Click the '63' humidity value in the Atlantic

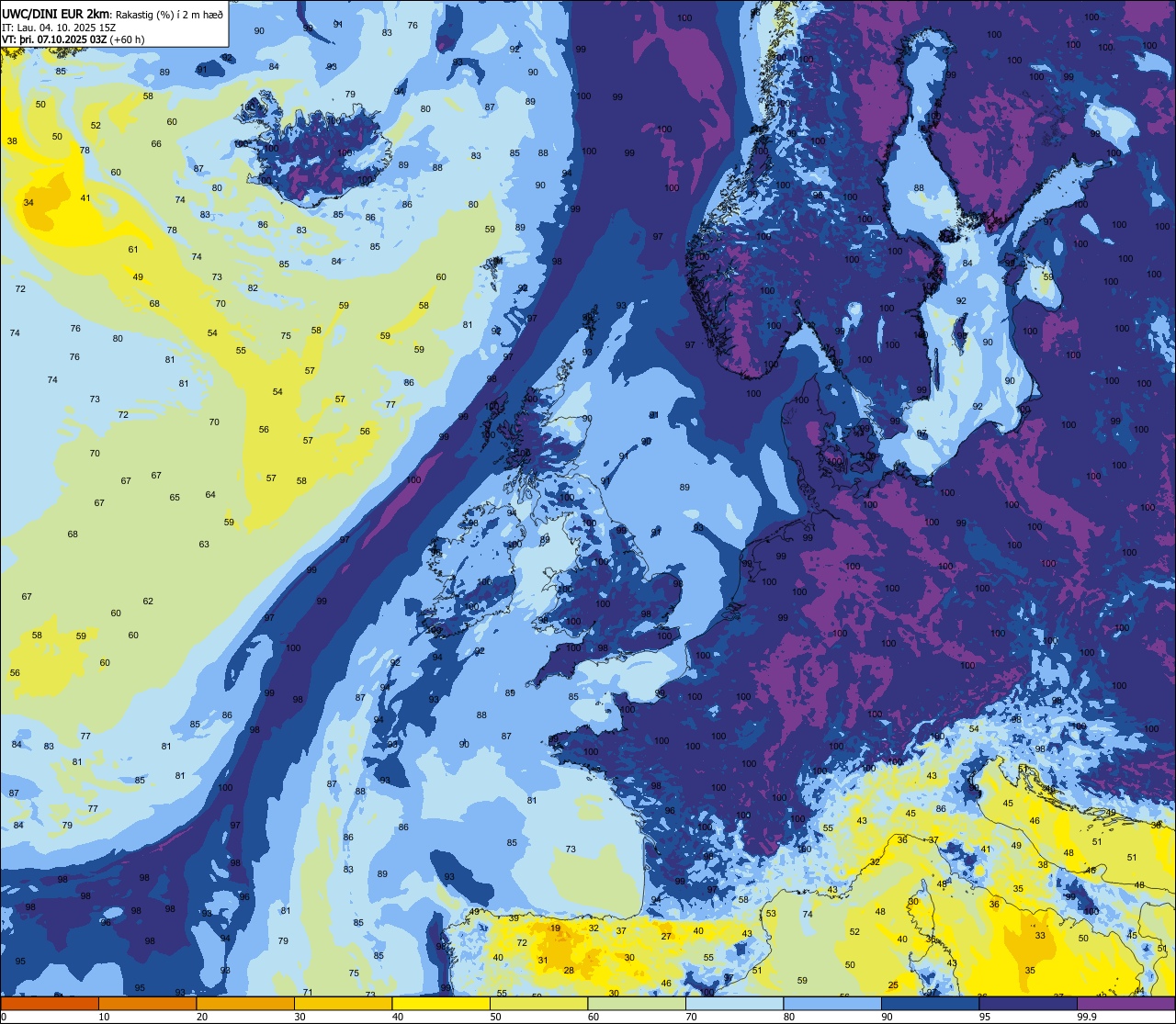[204, 545]
